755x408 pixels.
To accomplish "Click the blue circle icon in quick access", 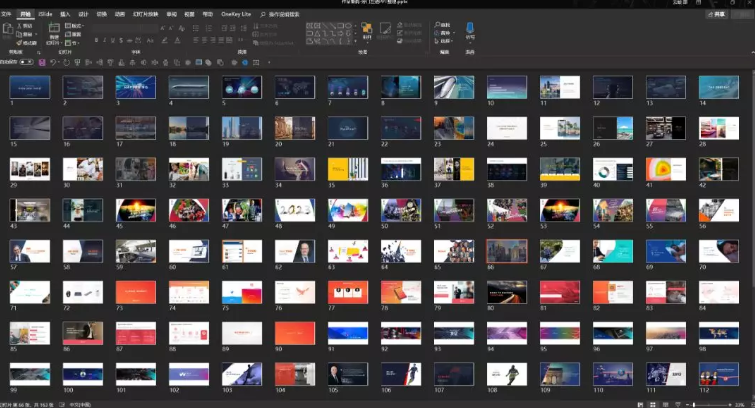I will (245, 63).
